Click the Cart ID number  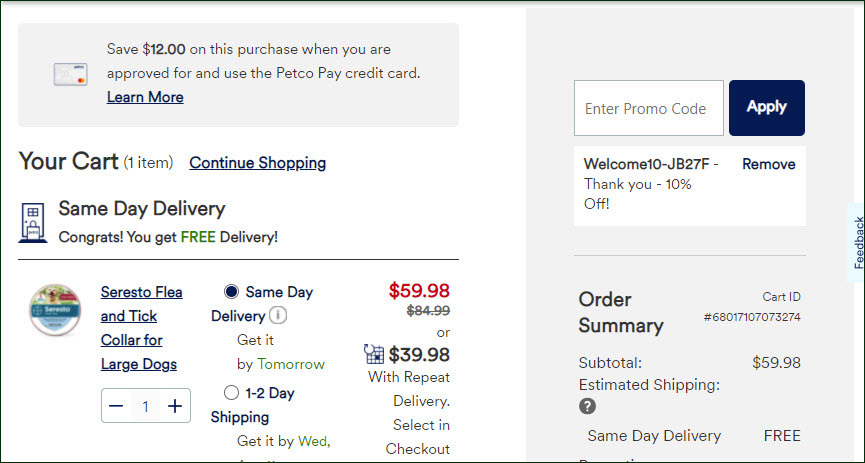pos(752,317)
